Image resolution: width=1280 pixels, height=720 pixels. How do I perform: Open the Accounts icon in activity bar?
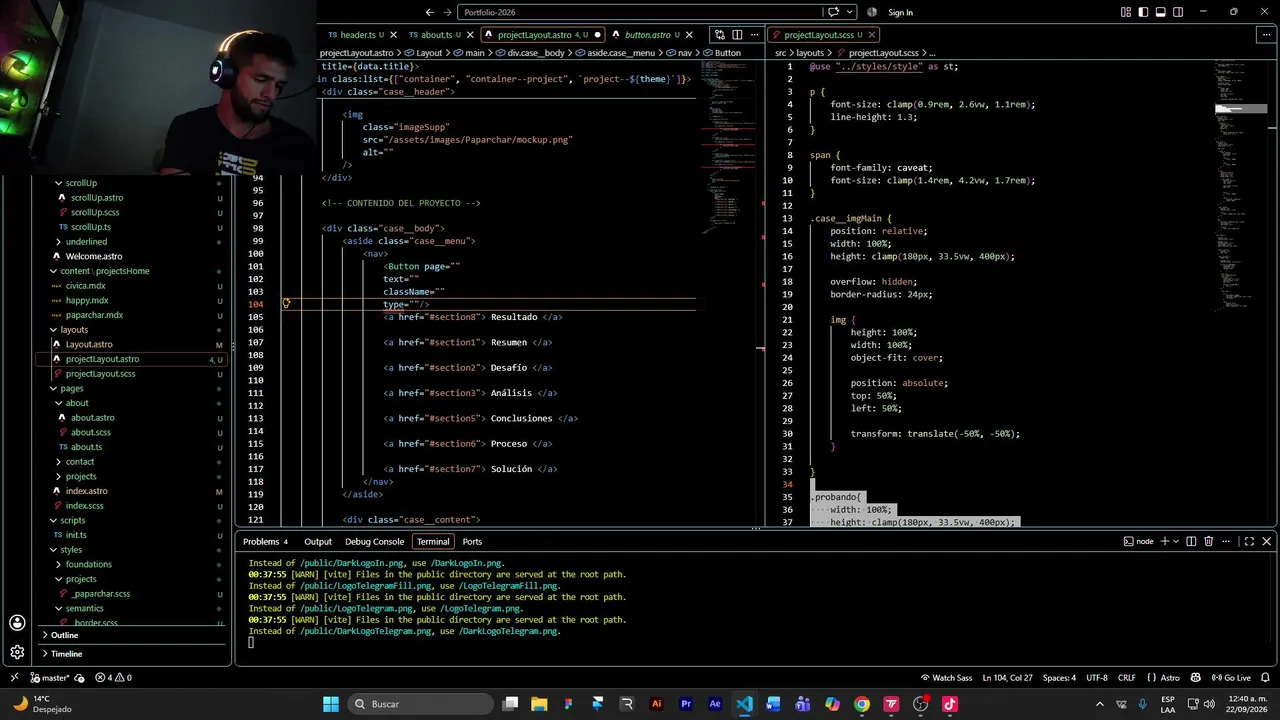pyautogui.click(x=17, y=623)
